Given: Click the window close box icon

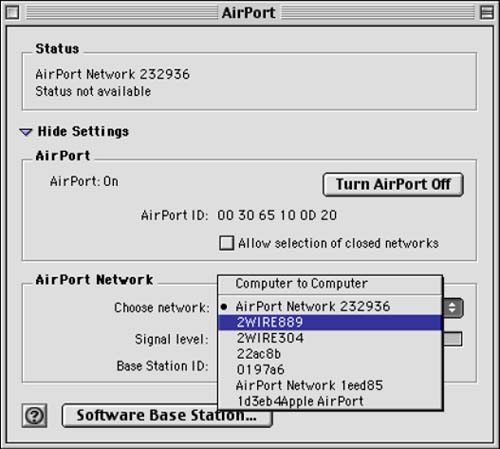Looking at the screenshot, I should coord(12,13).
